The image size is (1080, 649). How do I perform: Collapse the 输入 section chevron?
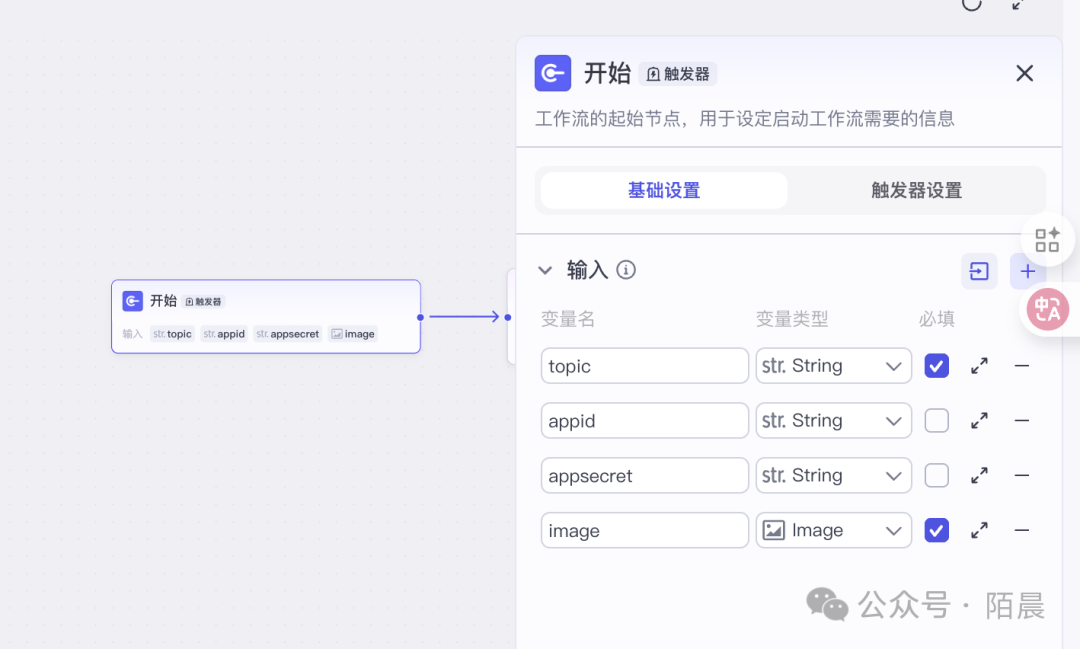545,270
